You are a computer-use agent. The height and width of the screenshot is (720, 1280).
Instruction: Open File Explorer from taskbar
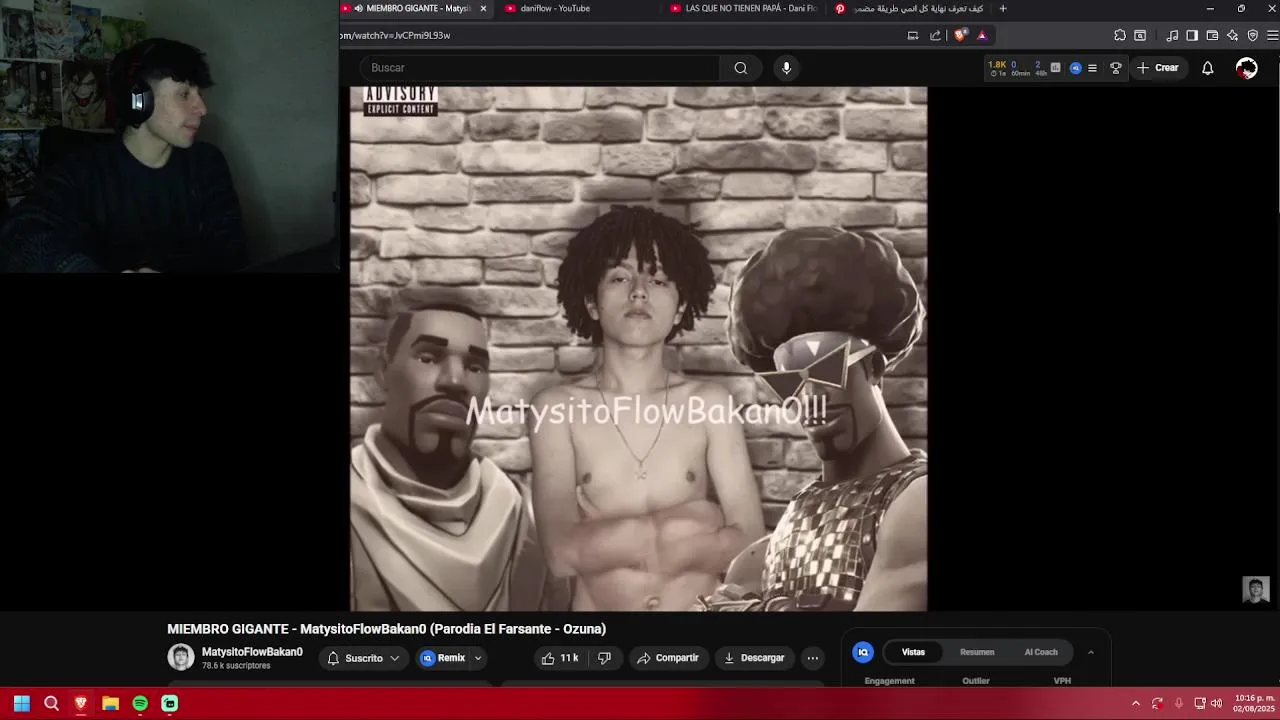(110, 703)
